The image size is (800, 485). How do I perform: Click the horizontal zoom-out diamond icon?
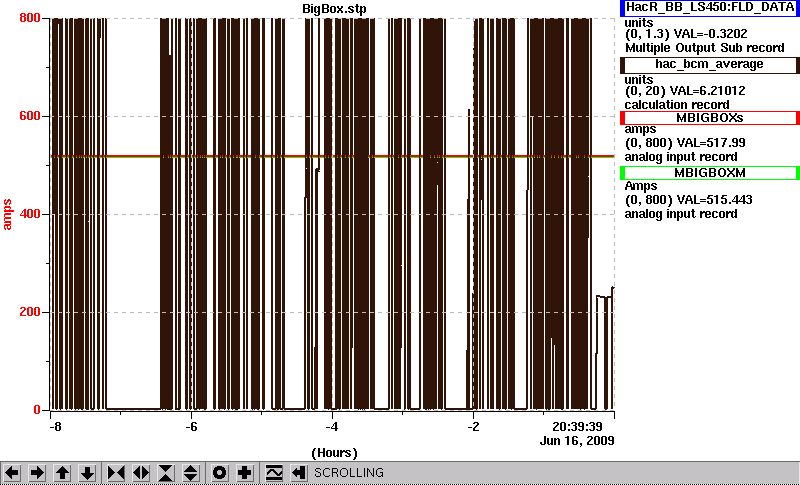click(141, 473)
